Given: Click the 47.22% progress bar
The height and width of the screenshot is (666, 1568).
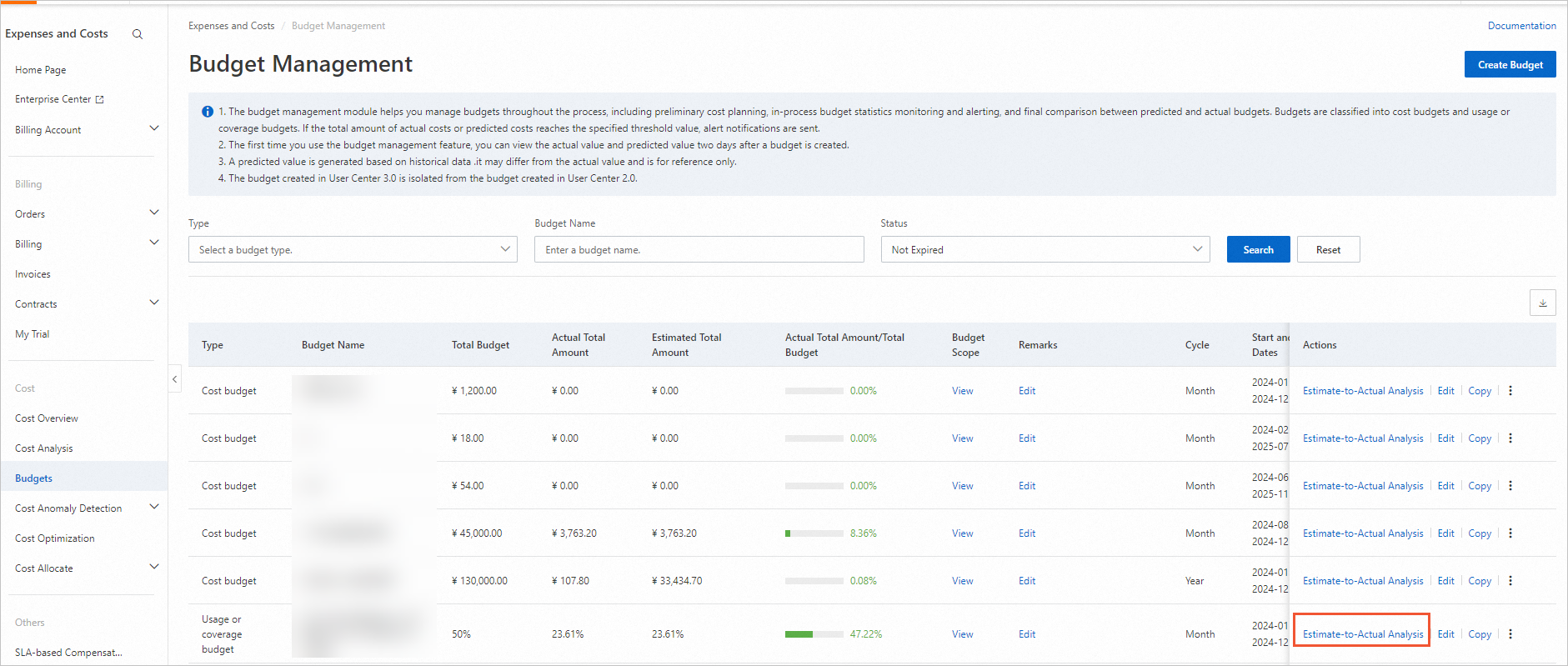Looking at the screenshot, I should click(x=813, y=634).
